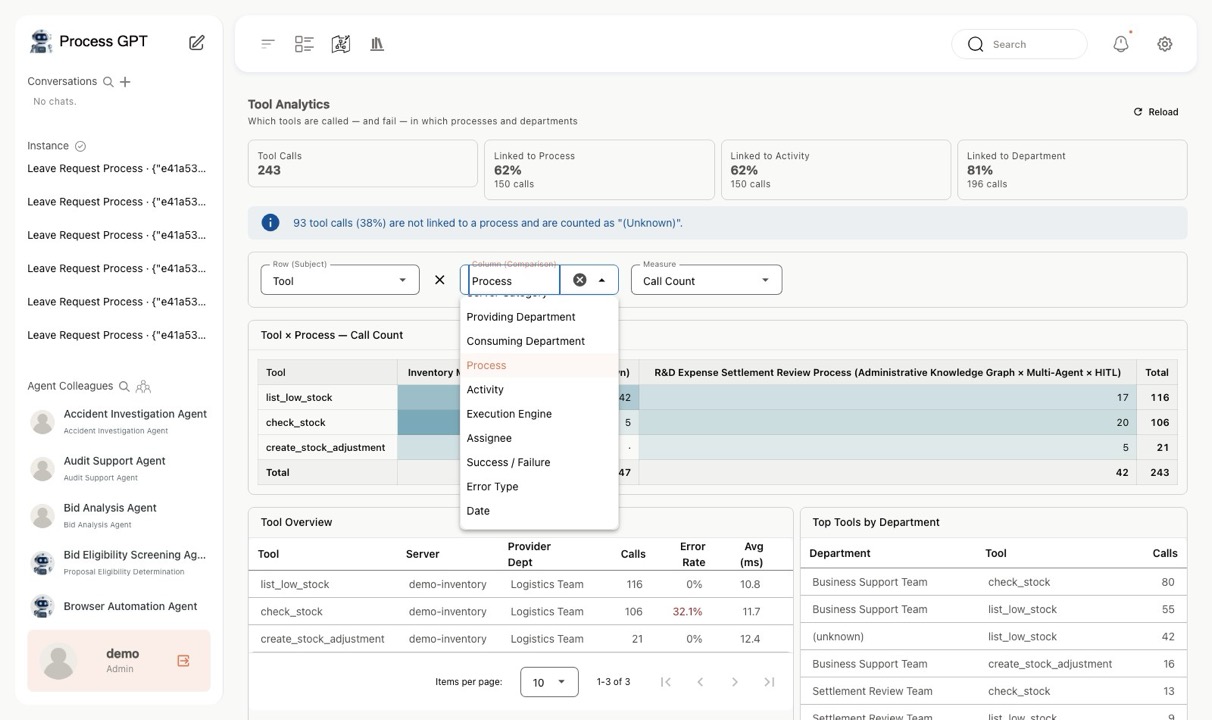Image resolution: width=1212 pixels, height=720 pixels.
Task: Click the Calls header in Tool Overview
Action: (x=633, y=554)
